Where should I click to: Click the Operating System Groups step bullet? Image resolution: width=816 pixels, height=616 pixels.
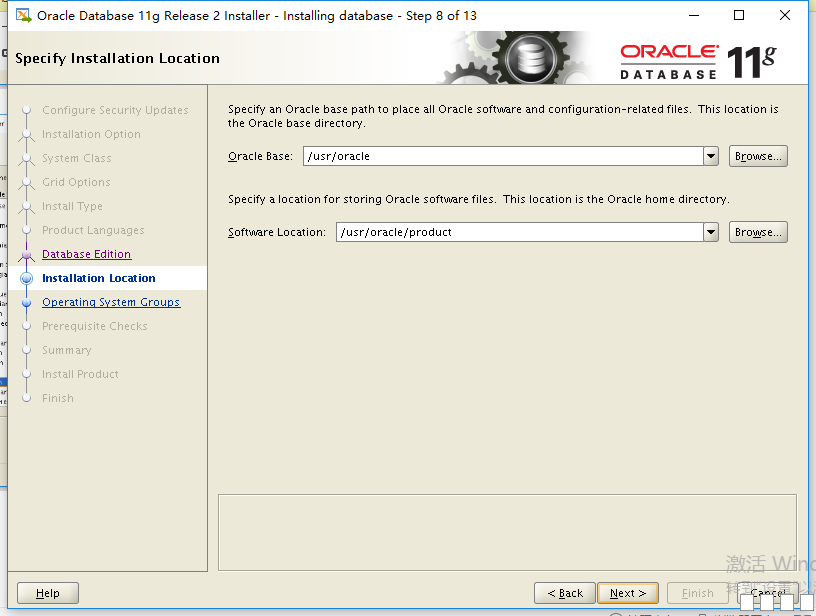pyautogui.click(x=26, y=303)
